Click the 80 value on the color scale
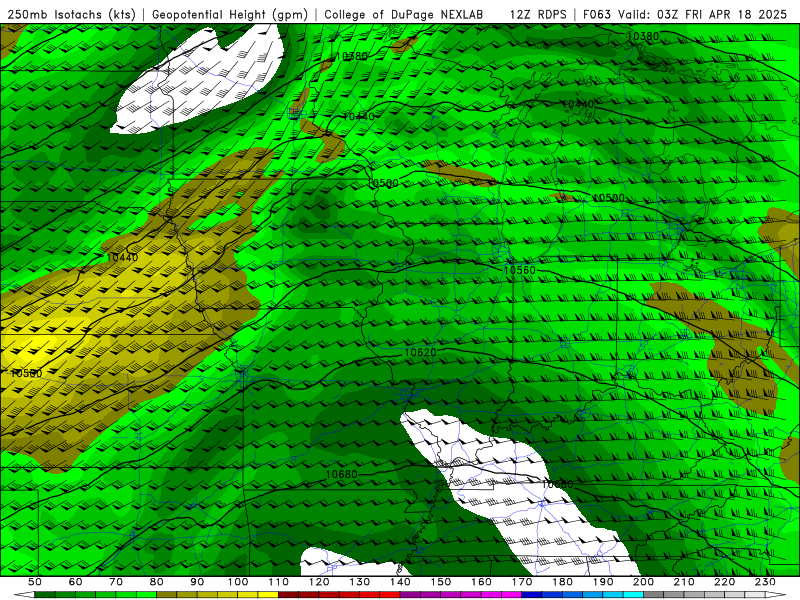 tap(157, 582)
